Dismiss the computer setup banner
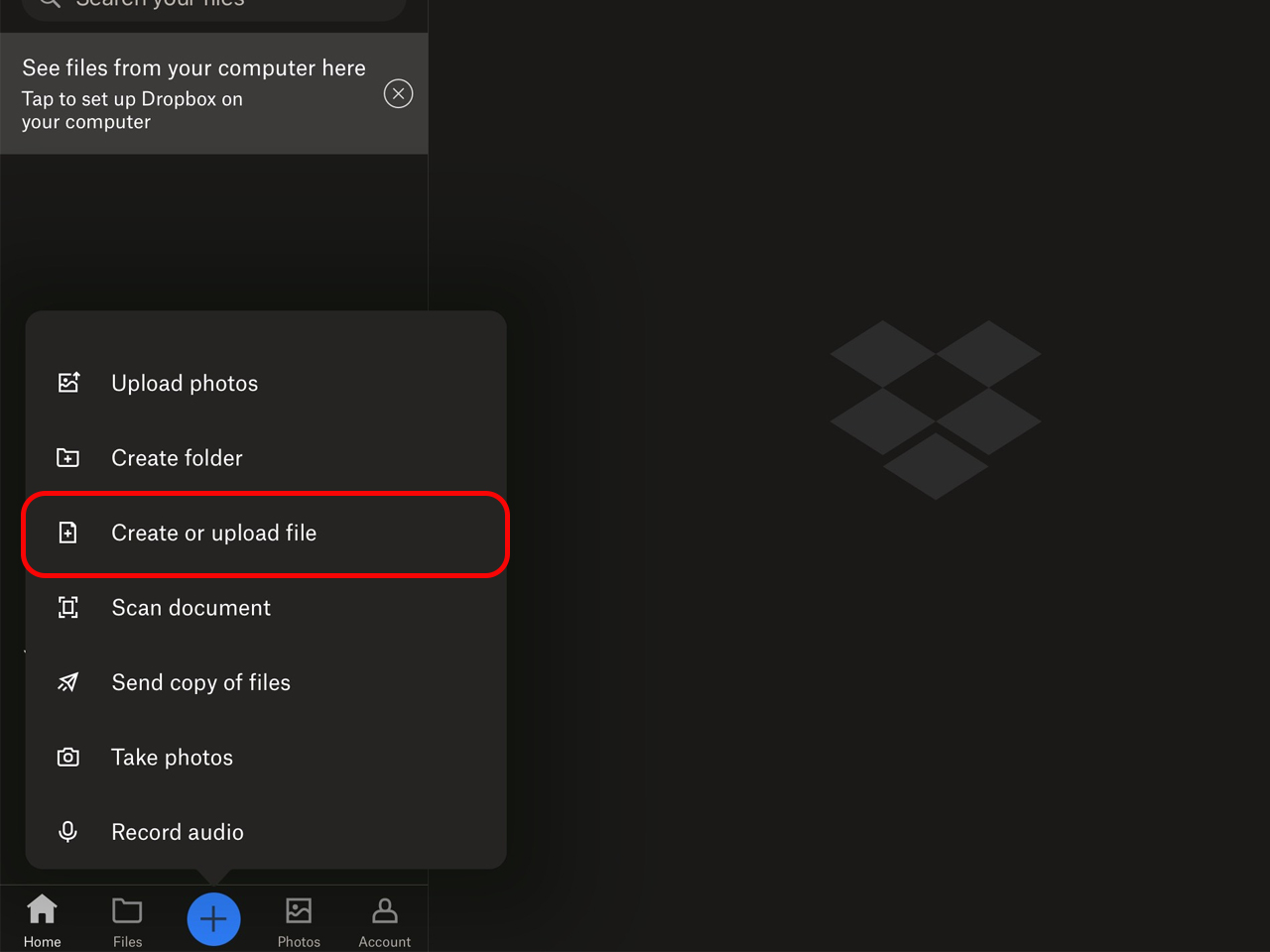The height and width of the screenshot is (952, 1270). click(398, 93)
